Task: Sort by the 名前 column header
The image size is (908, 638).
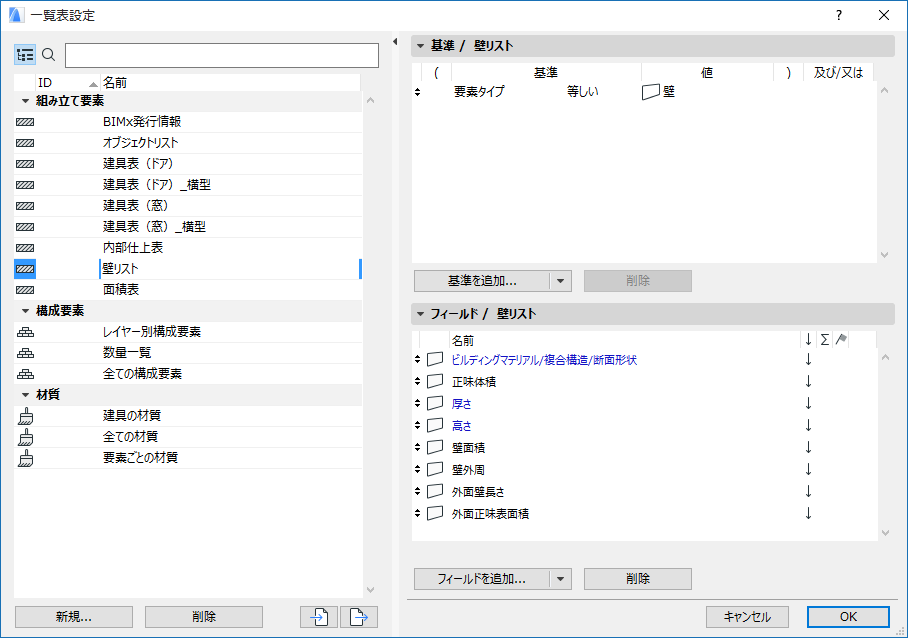Action: click(230, 83)
